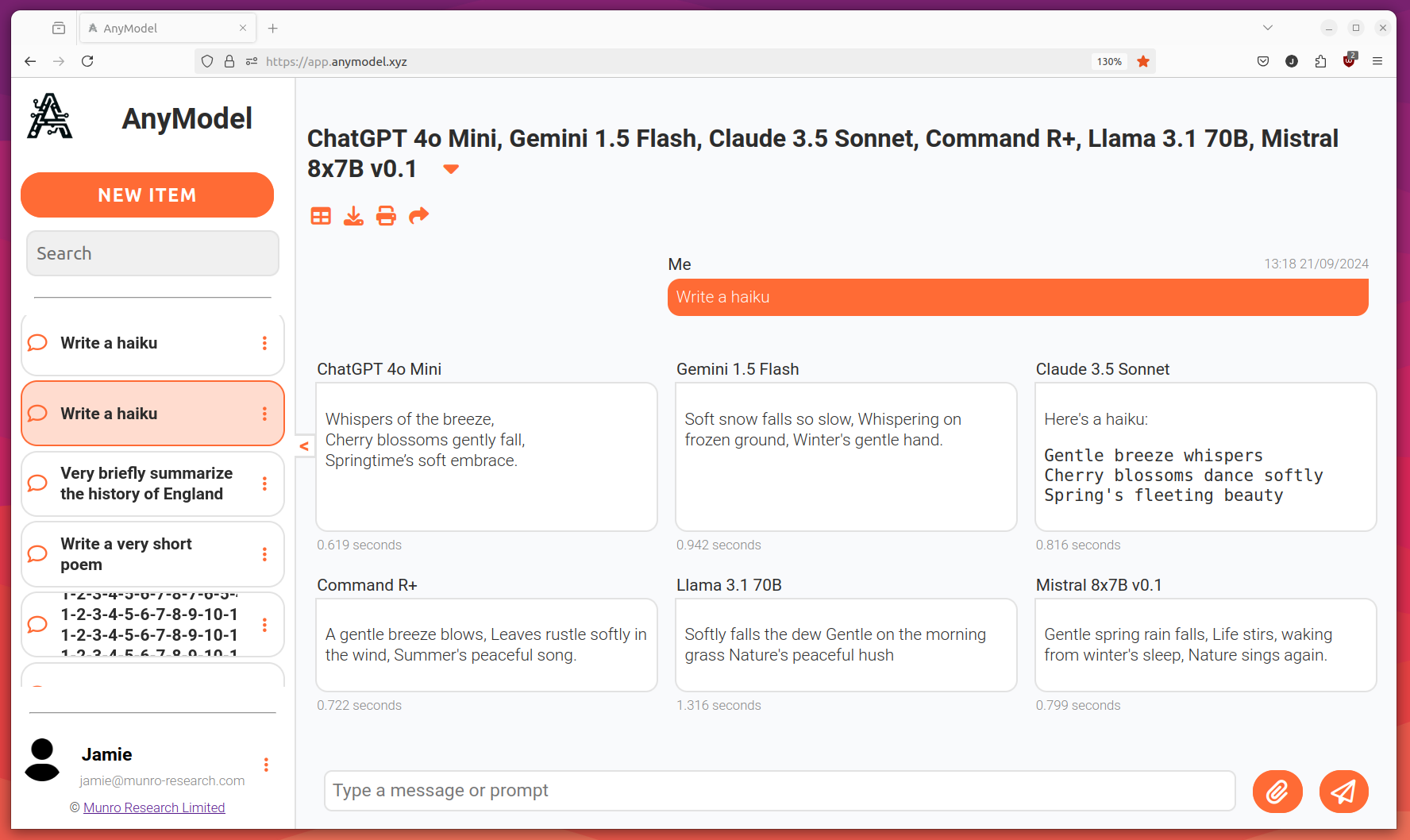Open Jamie's account options menu
The height and width of the screenshot is (840, 1410).
(x=266, y=765)
